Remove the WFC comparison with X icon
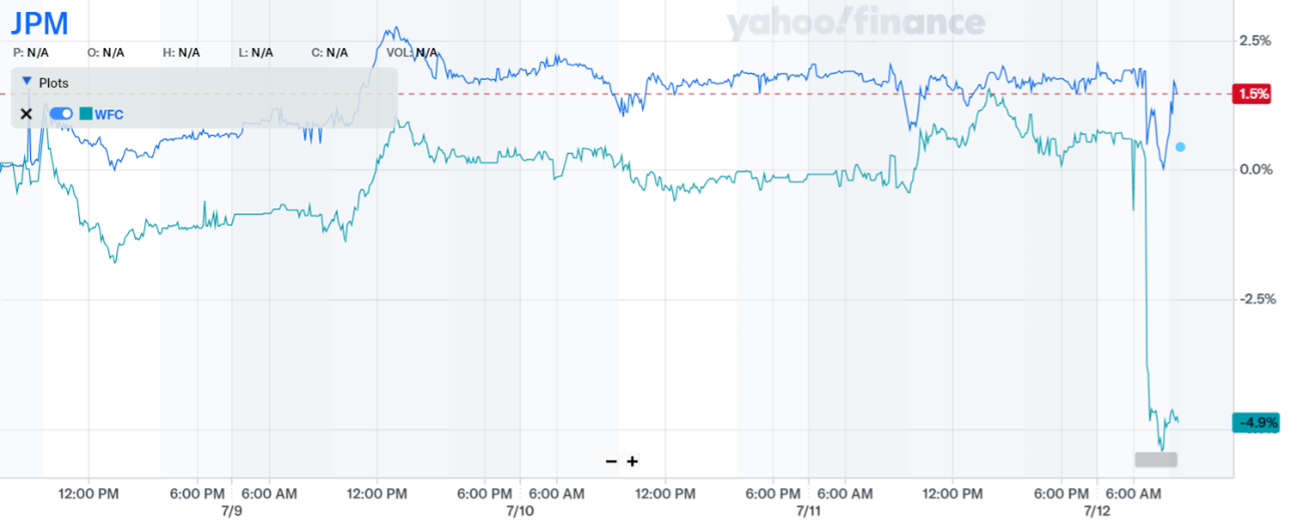 tap(27, 114)
